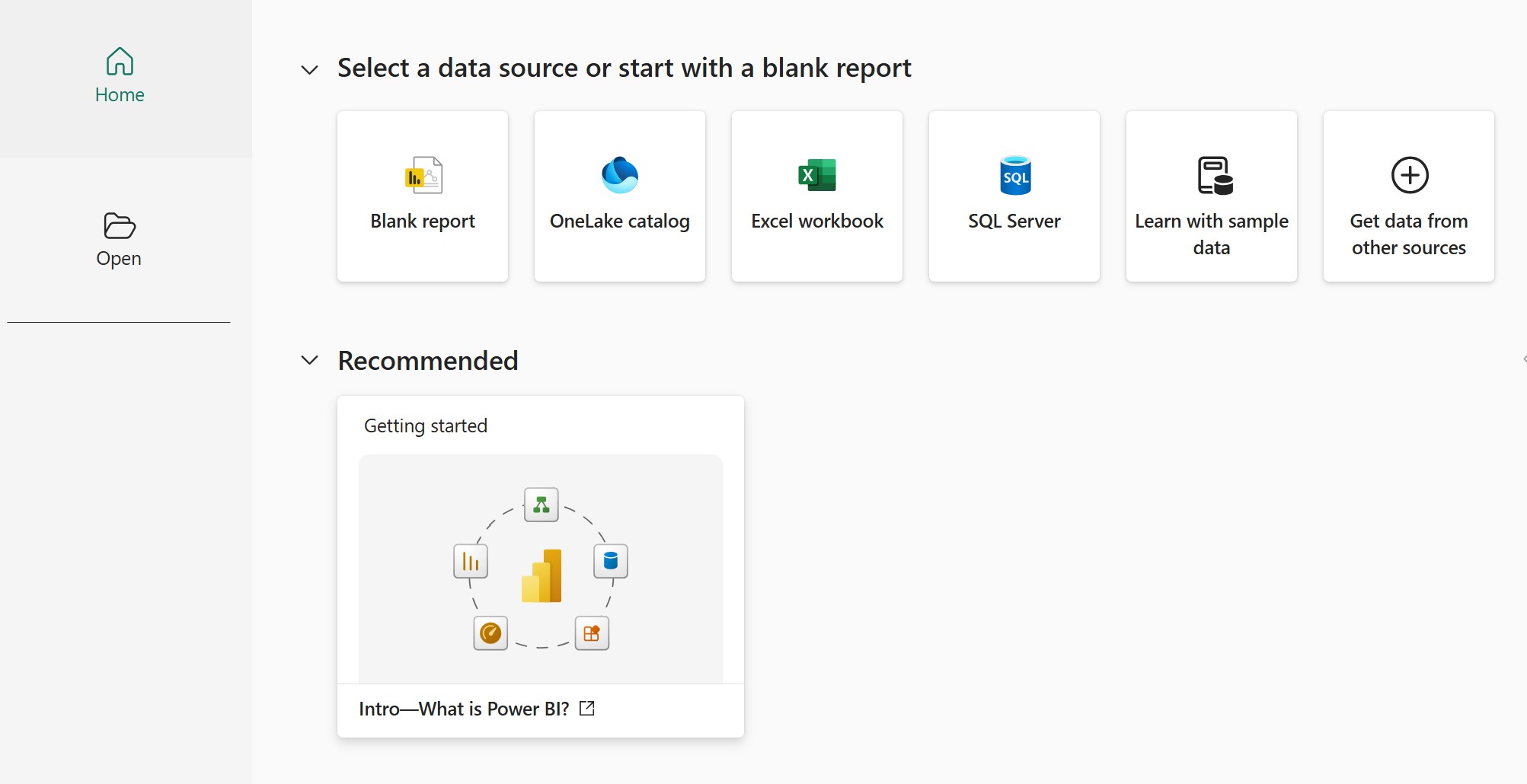The width and height of the screenshot is (1527, 784).
Task: Click the Getting started card title
Action: (426, 425)
